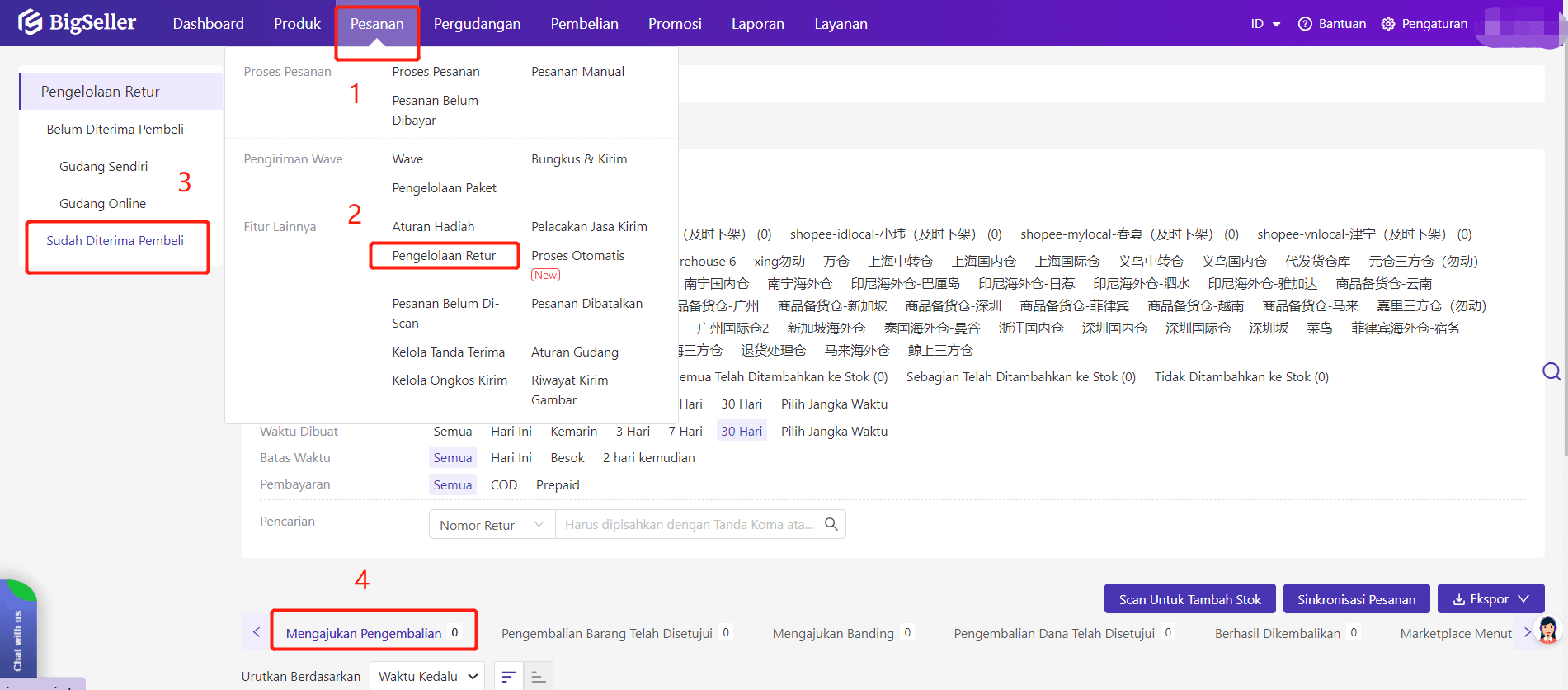Select Gudang Sendiri in sidebar
Screen dimensions: 1568x690
coord(104,167)
